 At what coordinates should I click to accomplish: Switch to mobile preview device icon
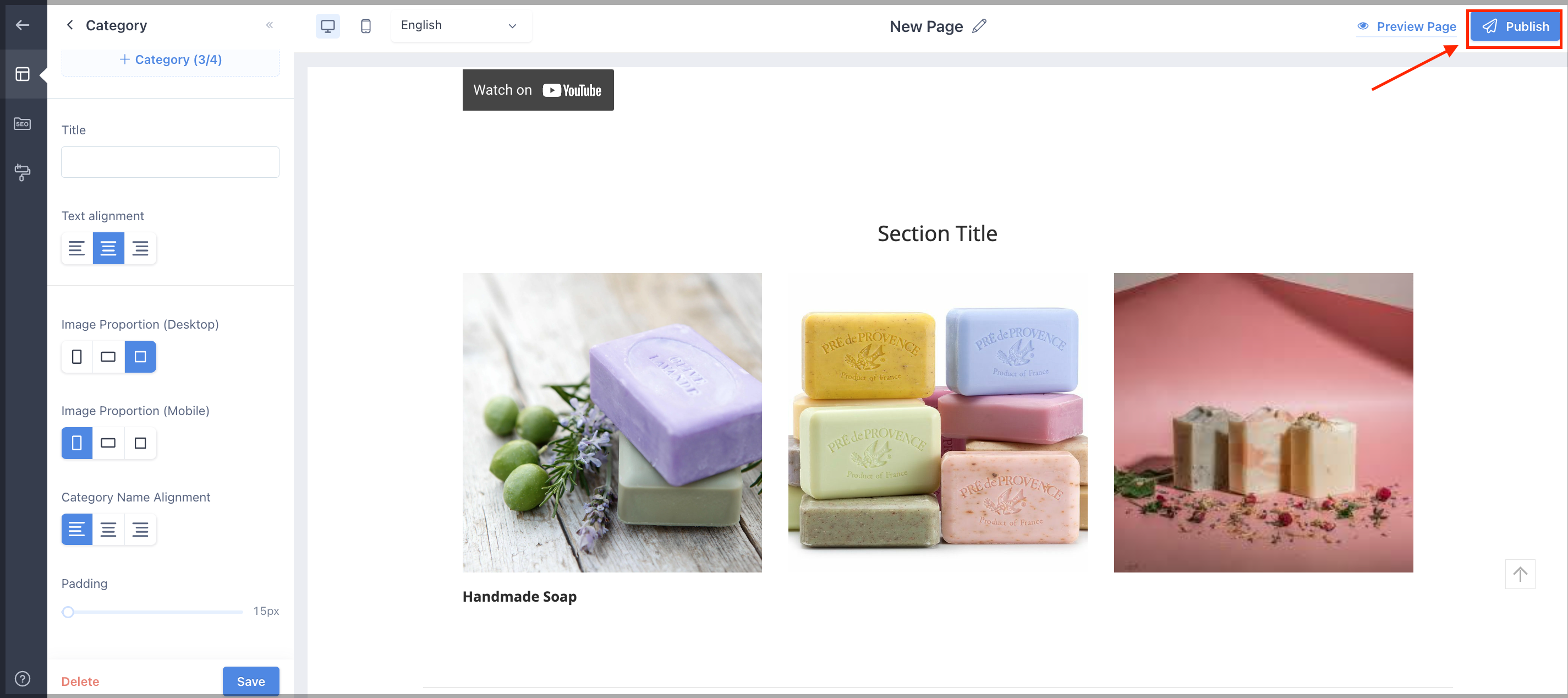[x=366, y=26]
